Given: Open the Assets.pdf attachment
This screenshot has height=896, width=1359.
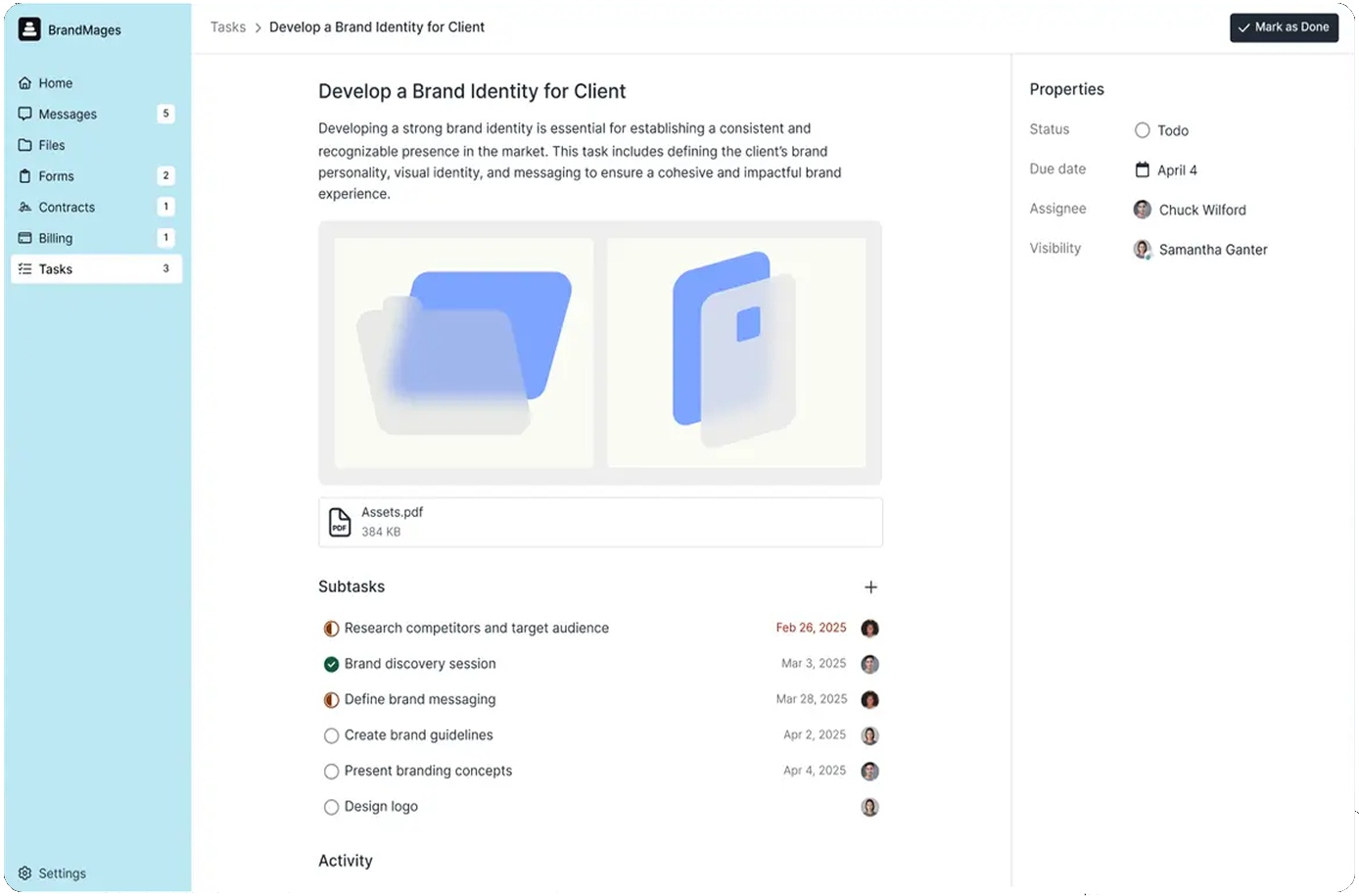Looking at the screenshot, I should click(x=600, y=522).
